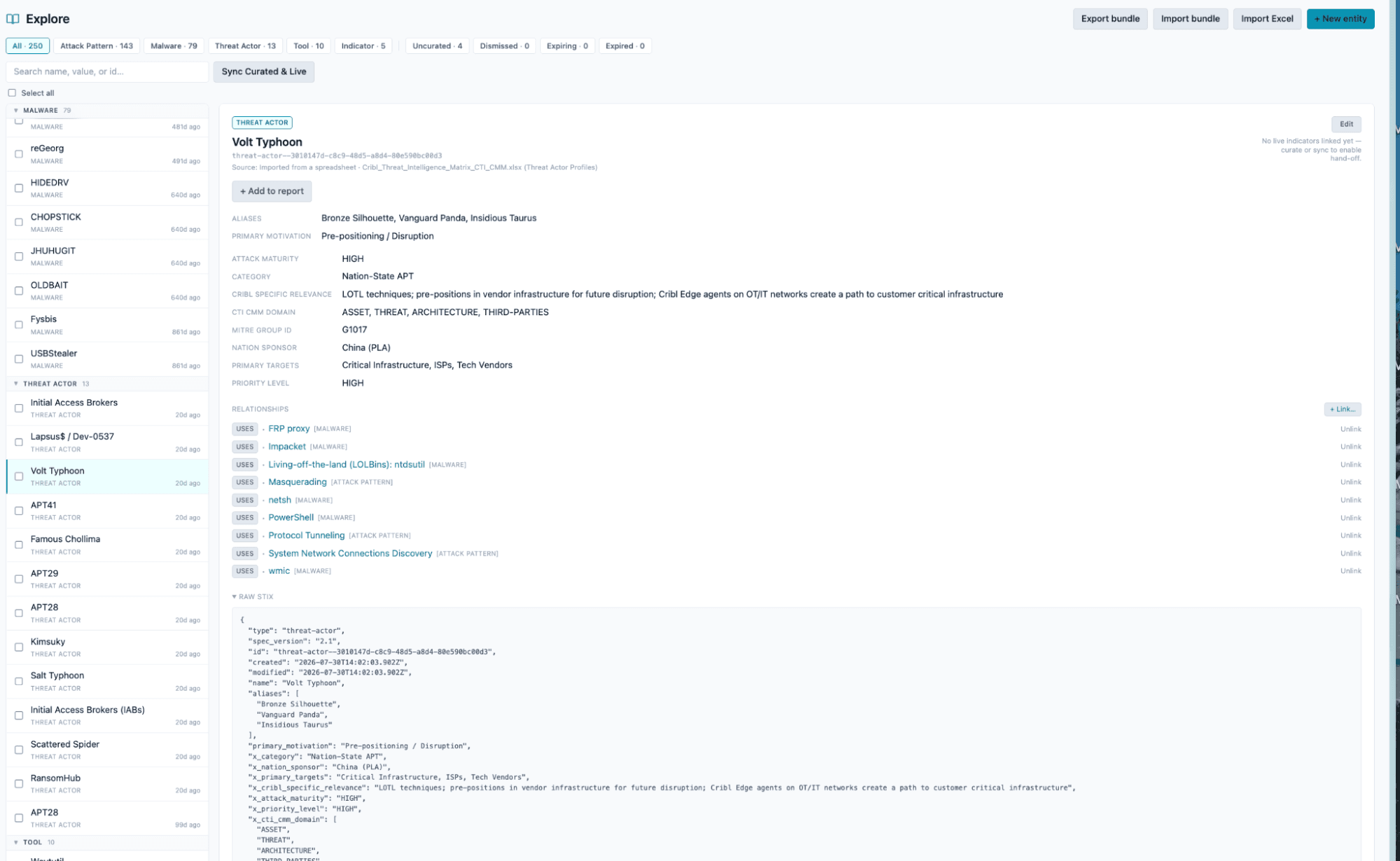This screenshot has height=861, width=1400.
Task: Tick the JHUHUGIT row checkbox
Action: pos(19,256)
